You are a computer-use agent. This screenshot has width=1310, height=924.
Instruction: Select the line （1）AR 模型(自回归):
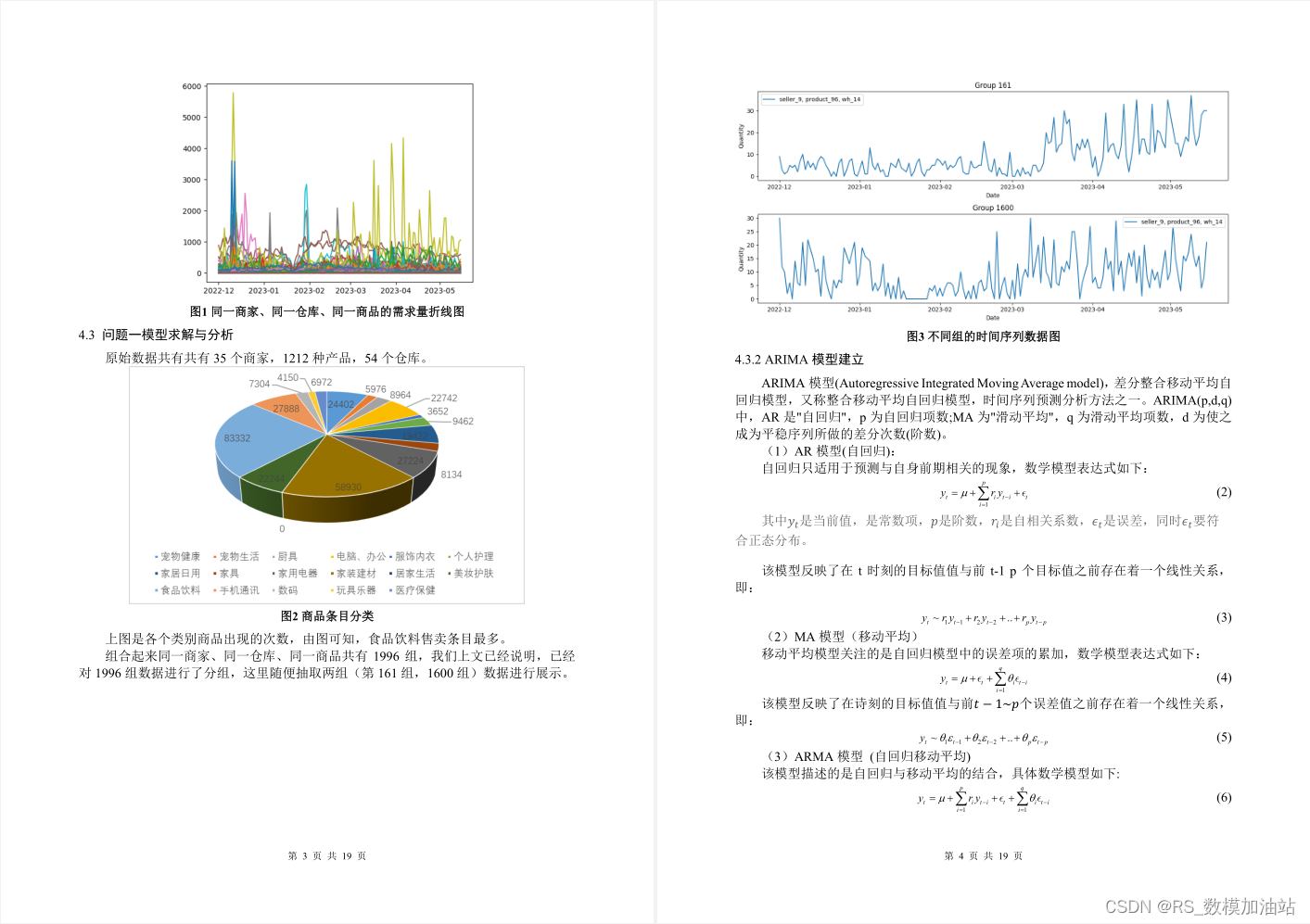coord(829,451)
